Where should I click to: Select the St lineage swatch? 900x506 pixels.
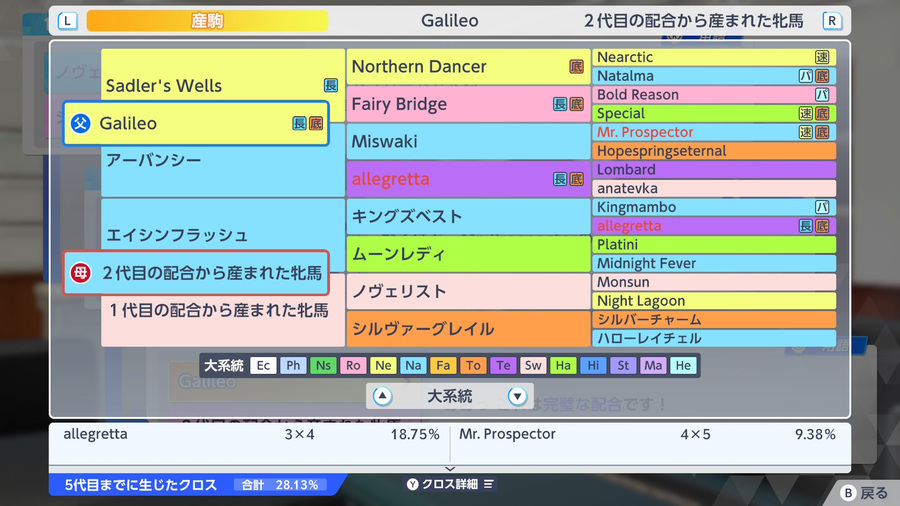pos(623,365)
